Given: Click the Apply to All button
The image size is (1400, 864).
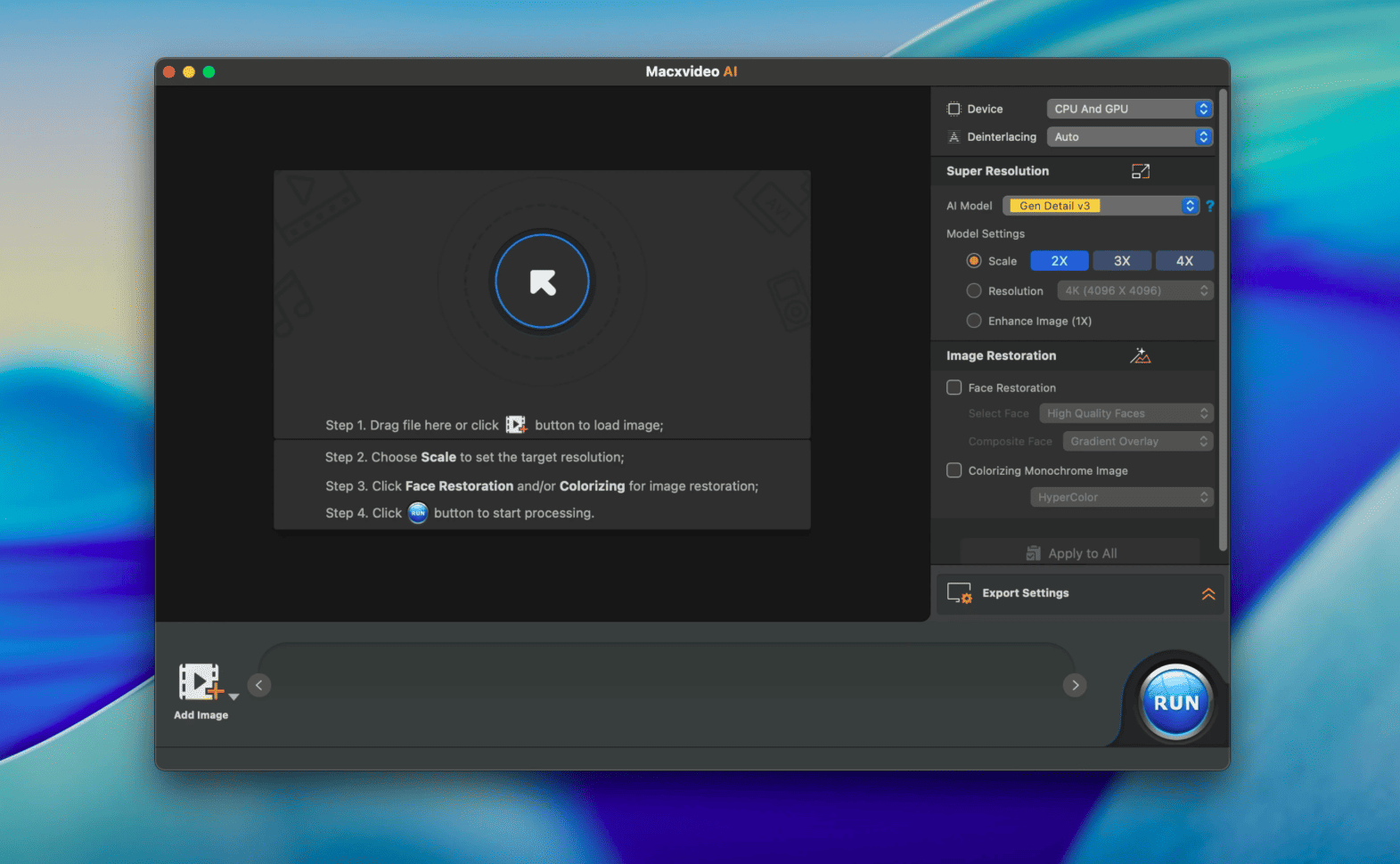Looking at the screenshot, I should (1080, 553).
